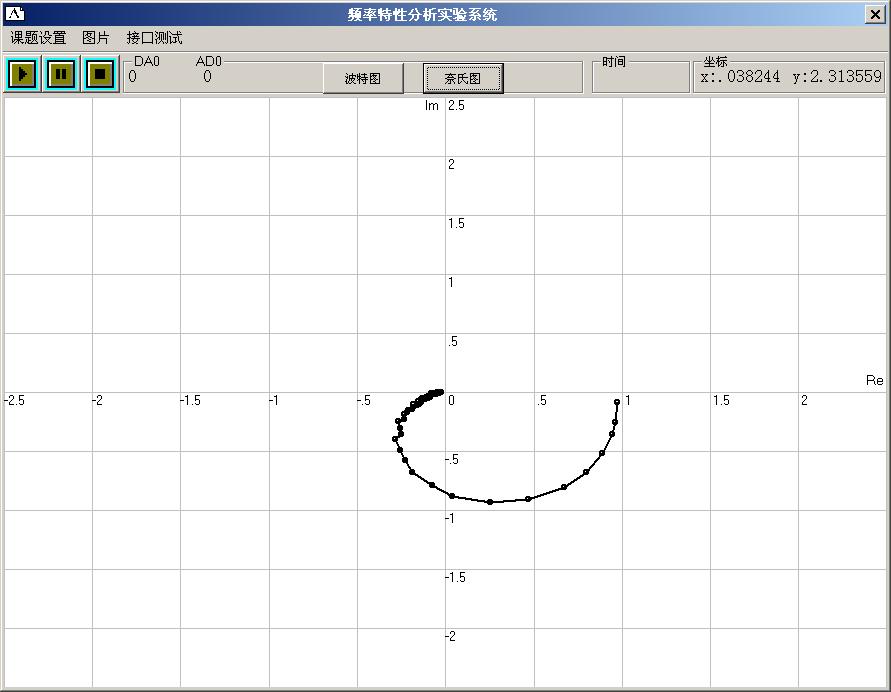This screenshot has width=891, height=692.
Task: Open the 图片 menu
Action: click(96, 38)
